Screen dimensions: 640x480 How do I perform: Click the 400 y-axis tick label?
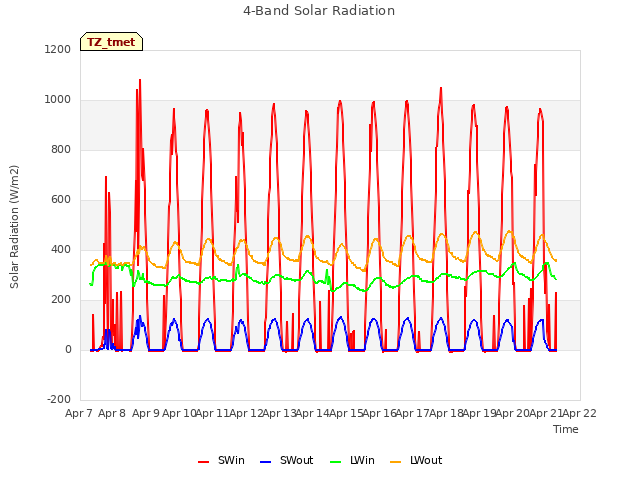(x=61, y=249)
